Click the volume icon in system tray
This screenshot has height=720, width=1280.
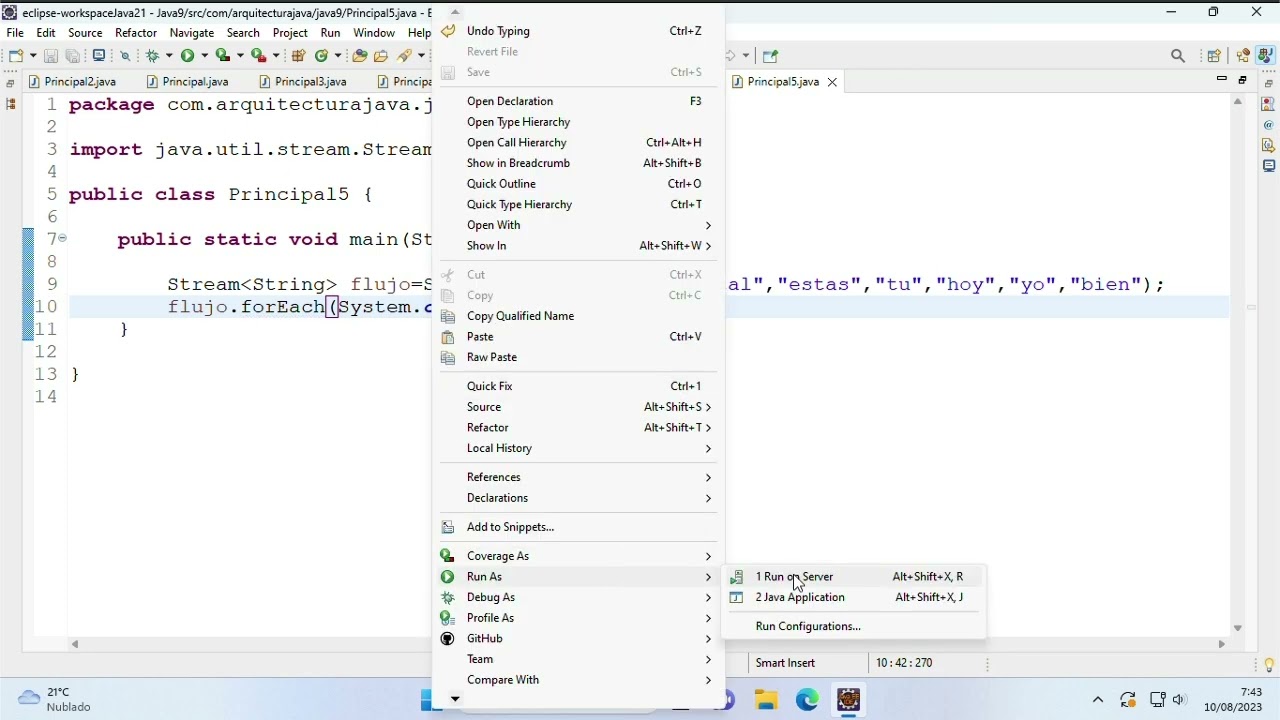[x=1179, y=700]
